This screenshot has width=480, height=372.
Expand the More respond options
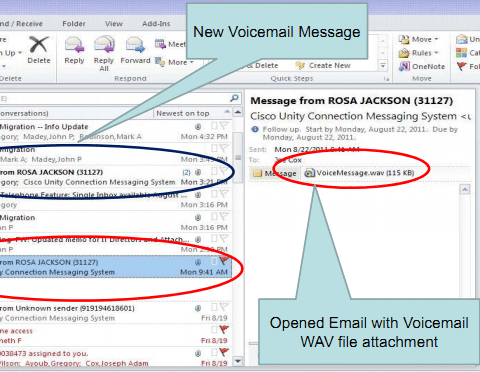[x=174, y=62]
